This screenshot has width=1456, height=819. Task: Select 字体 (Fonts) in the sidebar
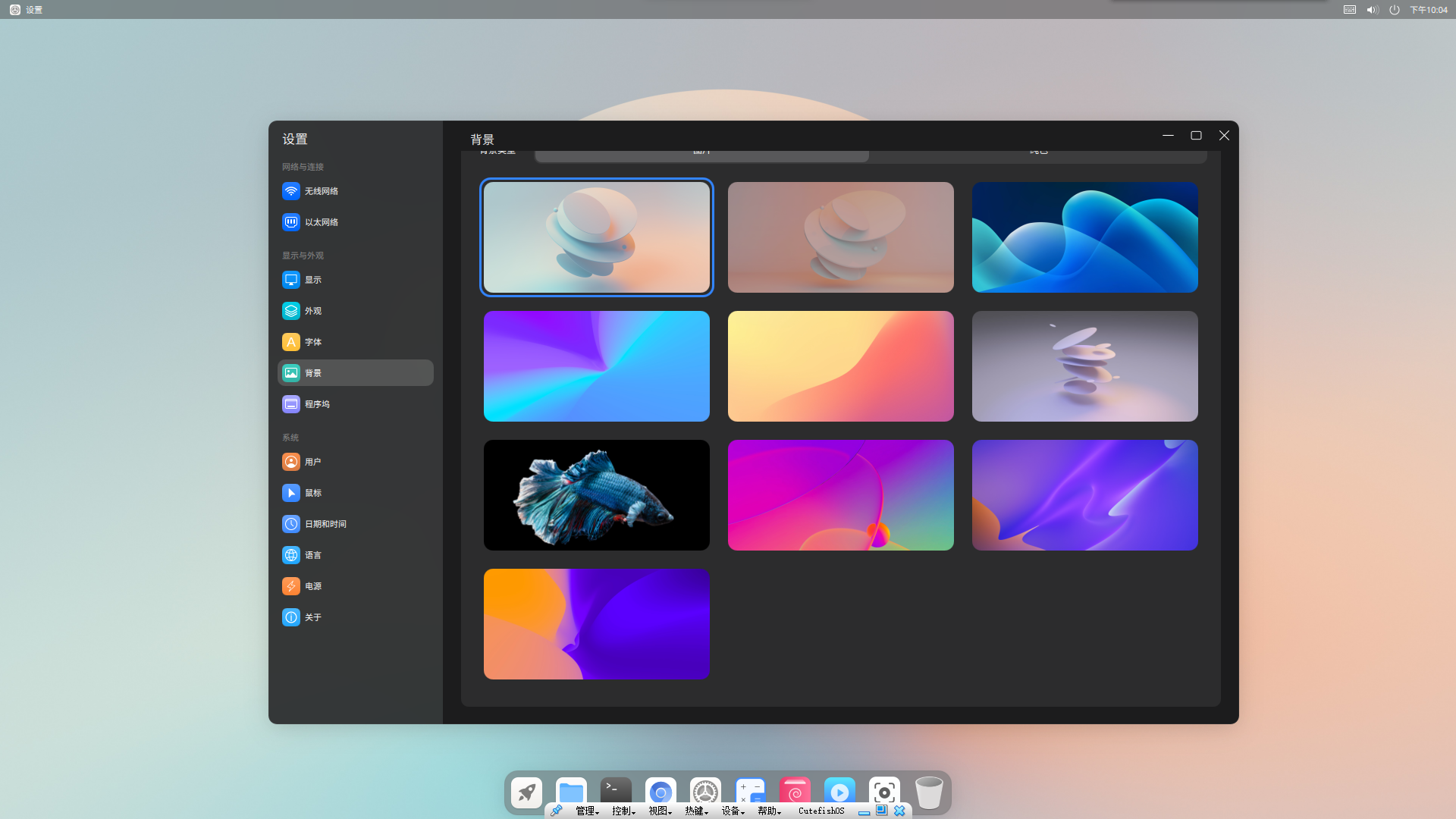tap(312, 342)
